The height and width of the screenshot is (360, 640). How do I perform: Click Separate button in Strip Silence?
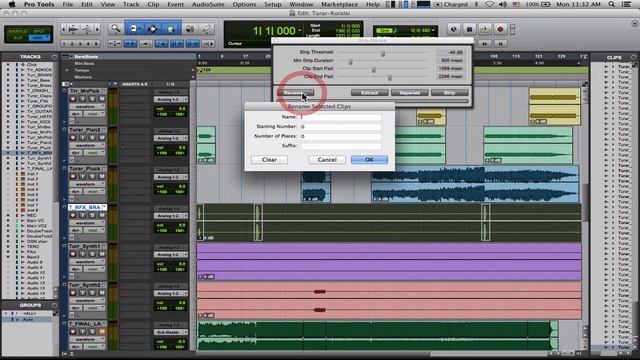(409, 93)
